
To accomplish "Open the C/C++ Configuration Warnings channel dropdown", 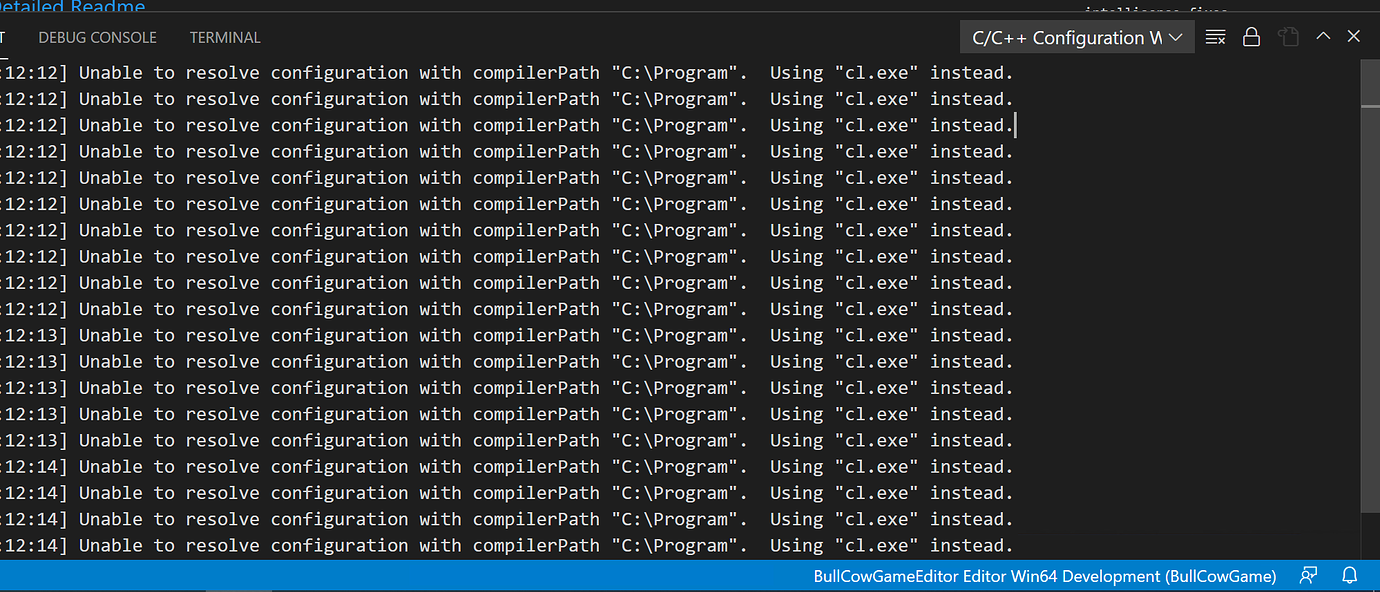I will tap(1077, 36).
